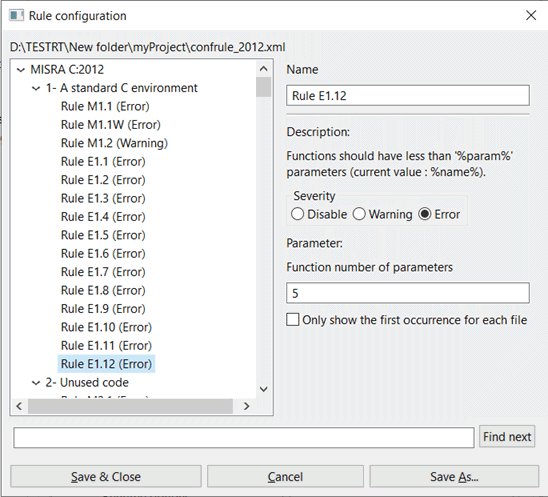Click the Find next button
This screenshot has height=497, width=548.
tap(507, 437)
